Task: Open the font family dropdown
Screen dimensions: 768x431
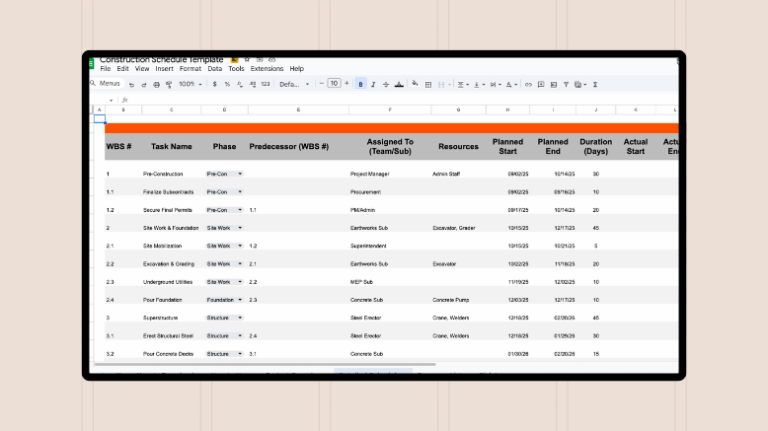Action: pos(293,84)
